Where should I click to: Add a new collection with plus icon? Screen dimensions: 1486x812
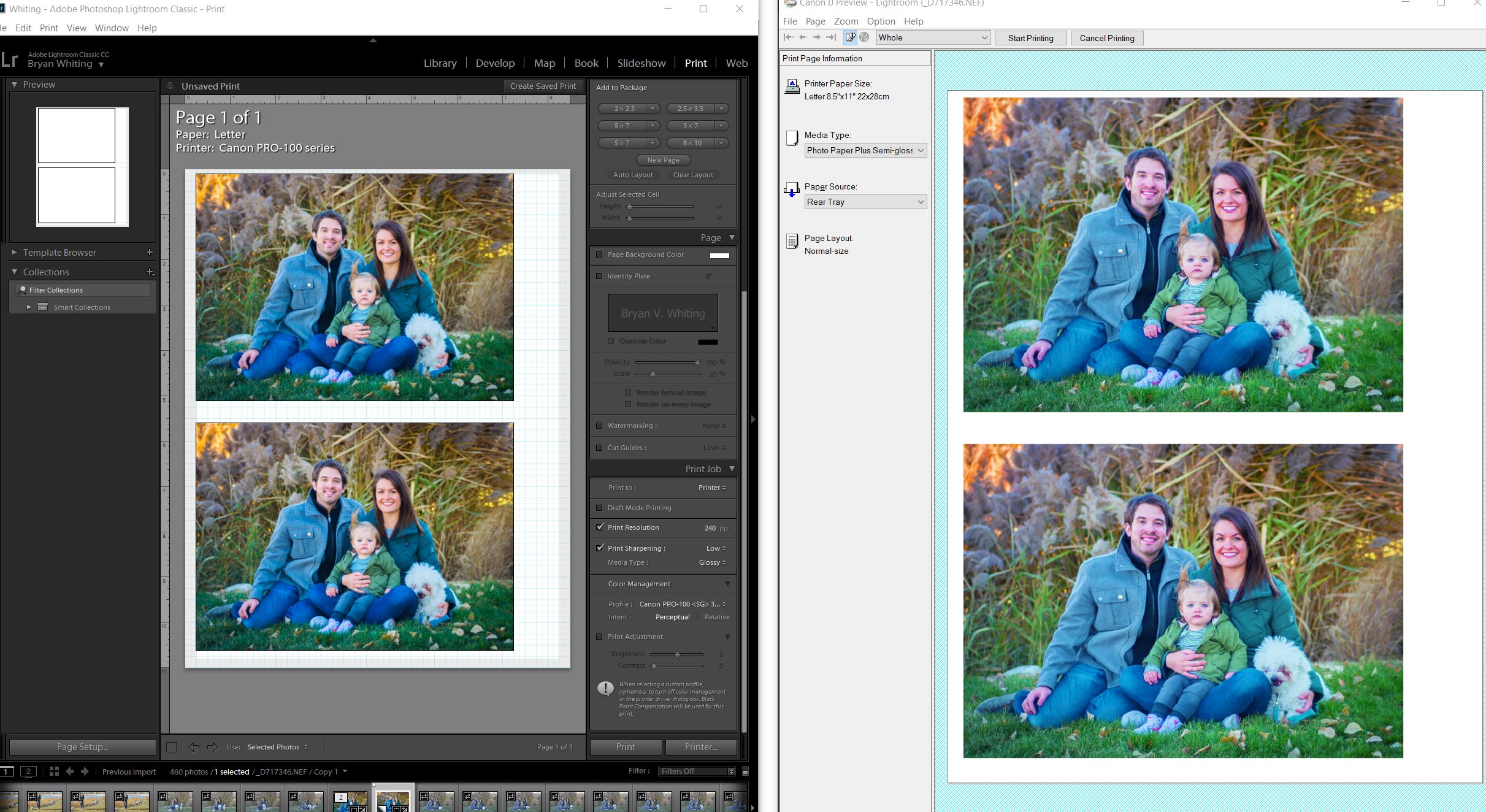(x=150, y=272)
